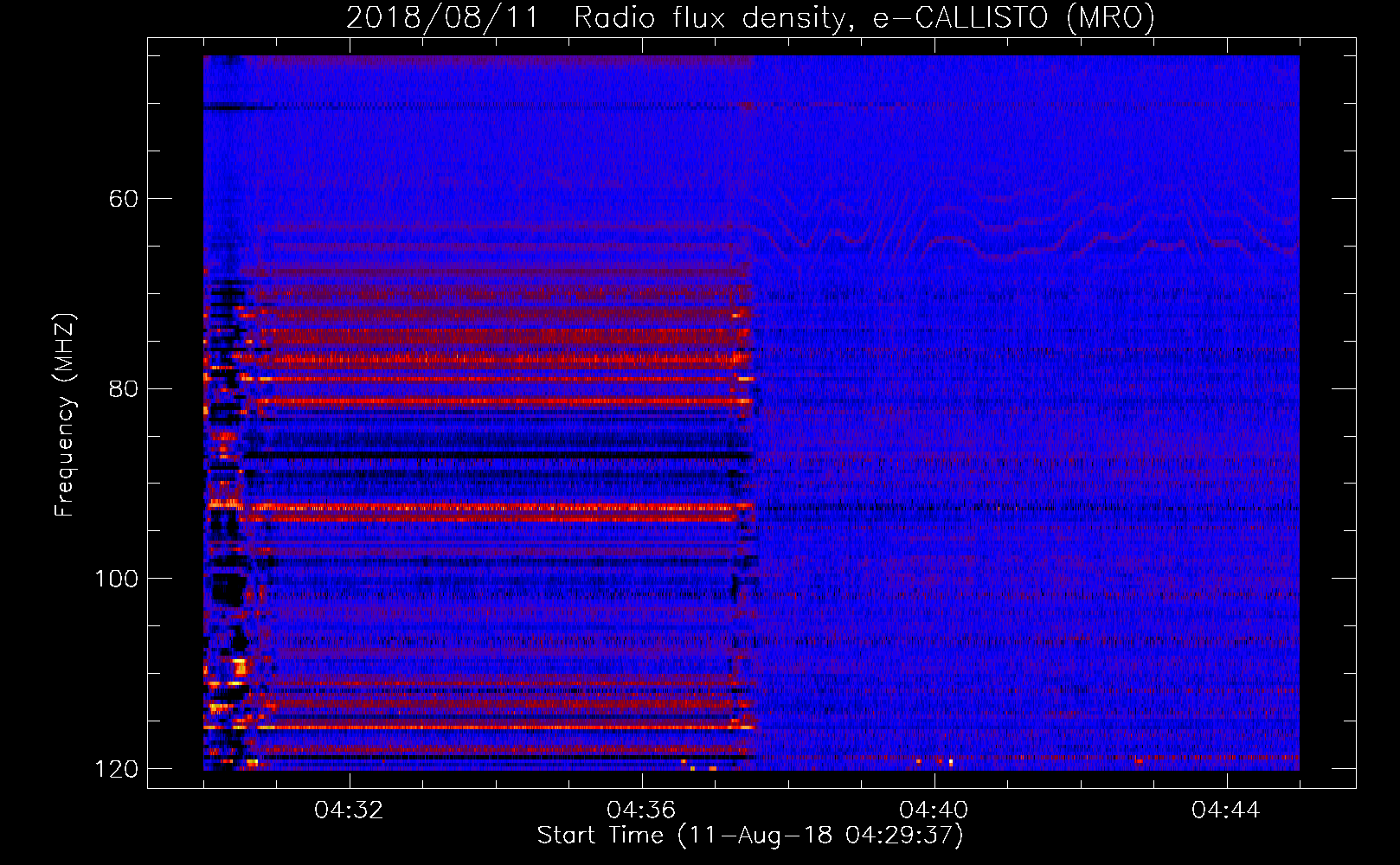Click the 120 frequency tick label
Screen dimensions: 1400x865
pos(116,769)
